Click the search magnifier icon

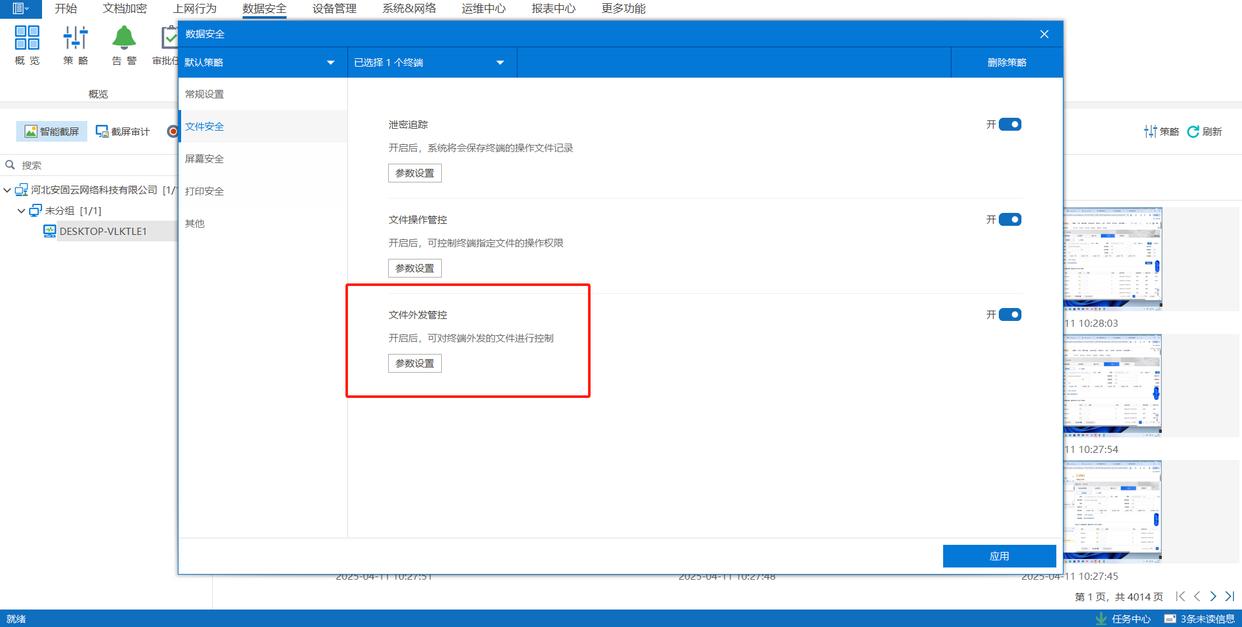11,165
